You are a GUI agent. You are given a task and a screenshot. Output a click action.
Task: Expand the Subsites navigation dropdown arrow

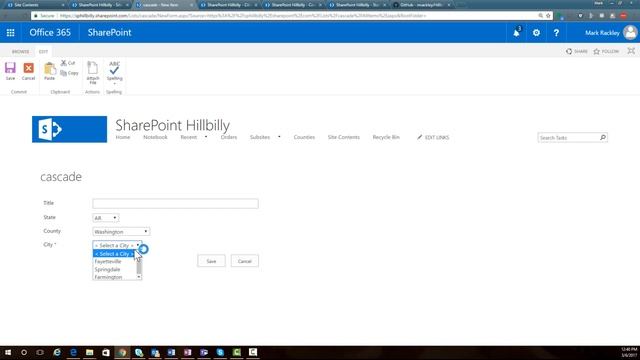279,137
